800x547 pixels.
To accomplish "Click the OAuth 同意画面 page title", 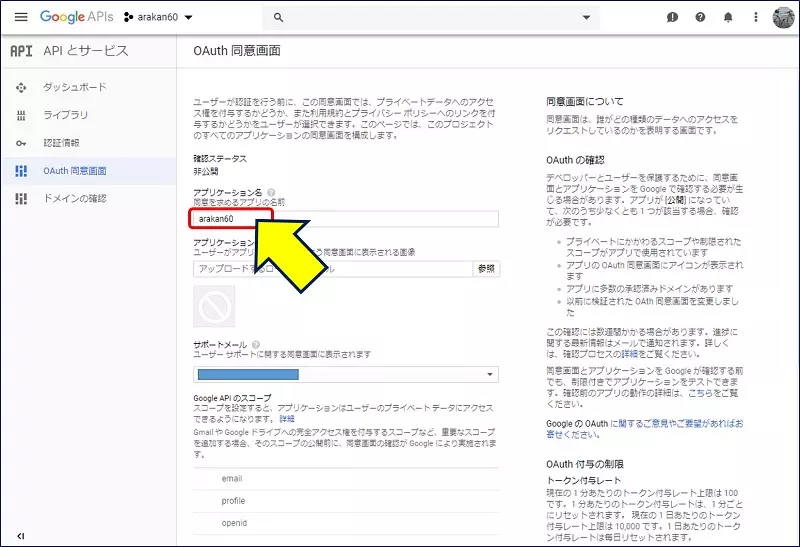I will tap(237, 51).
